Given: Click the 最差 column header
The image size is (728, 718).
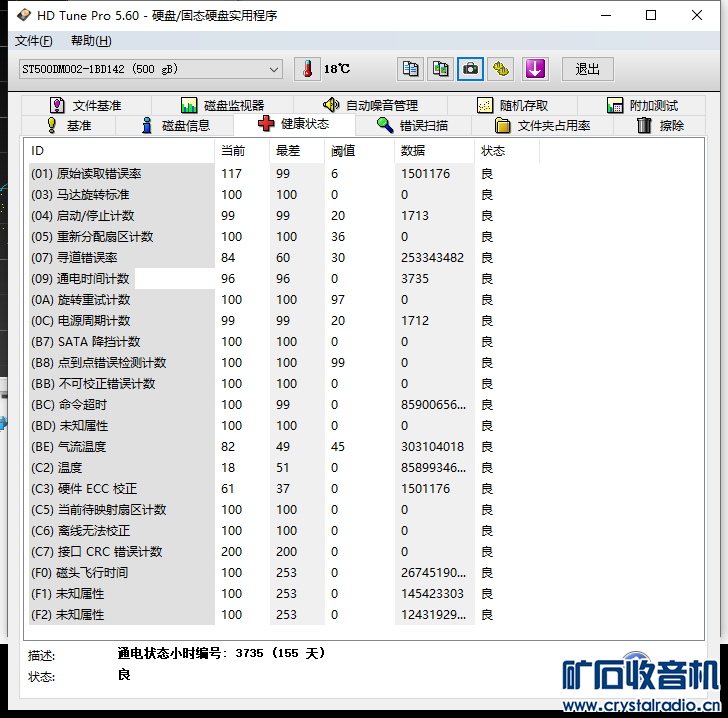Looking at the screenshot, I should (x=297, y=151).
